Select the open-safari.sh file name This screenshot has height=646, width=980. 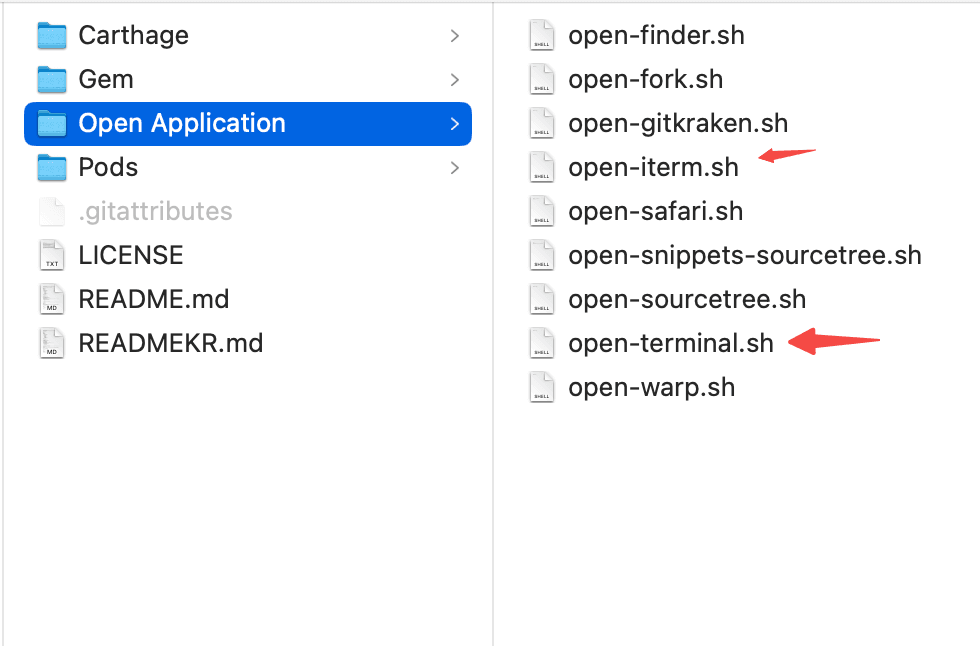[x=655, y=212]
